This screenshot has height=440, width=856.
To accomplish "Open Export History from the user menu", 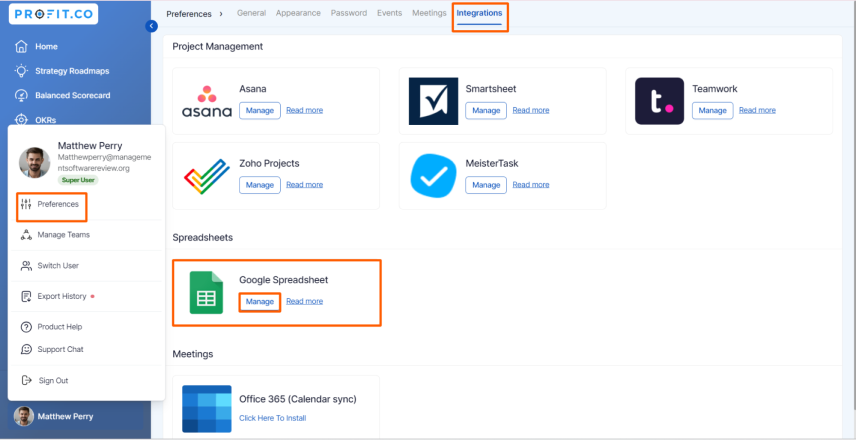I will (x=62, y=296).
